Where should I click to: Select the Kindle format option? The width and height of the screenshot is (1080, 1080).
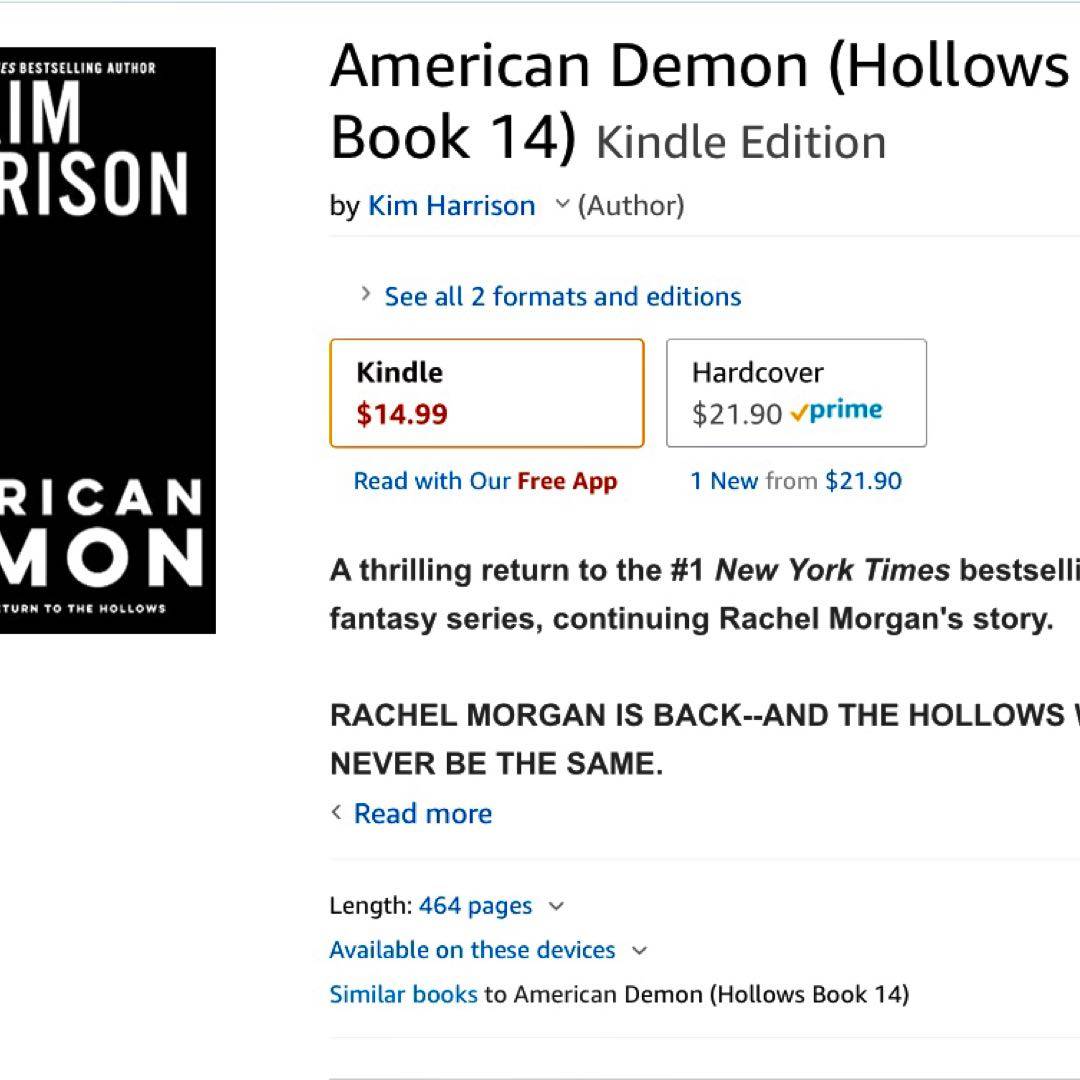[x=486, y=393]
